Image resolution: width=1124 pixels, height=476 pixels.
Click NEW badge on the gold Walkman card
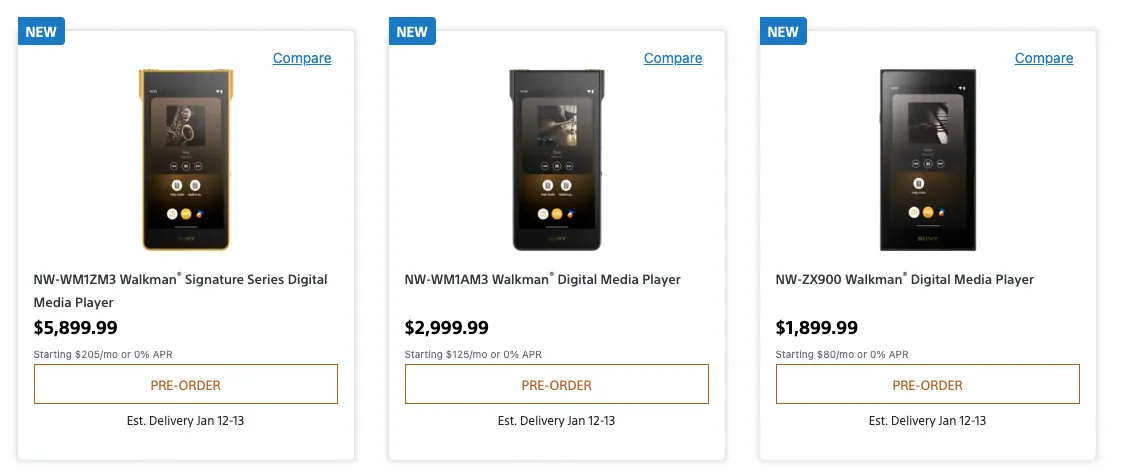point(42,32)
